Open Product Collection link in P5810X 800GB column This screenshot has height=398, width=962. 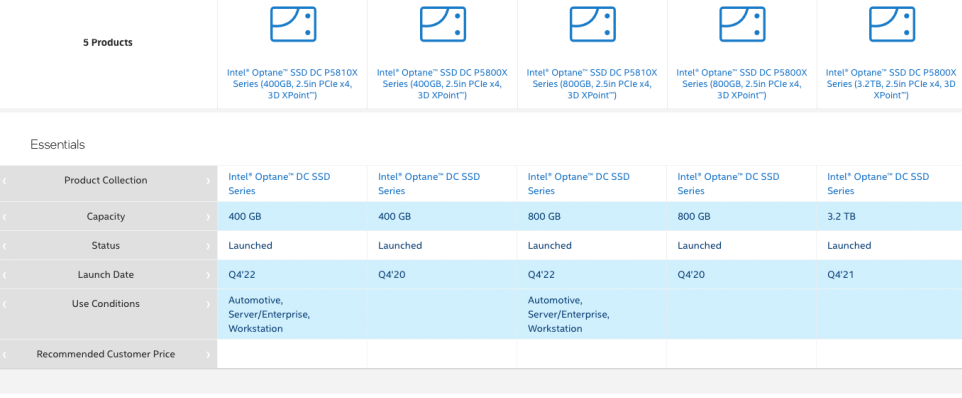tap(579, 183)
